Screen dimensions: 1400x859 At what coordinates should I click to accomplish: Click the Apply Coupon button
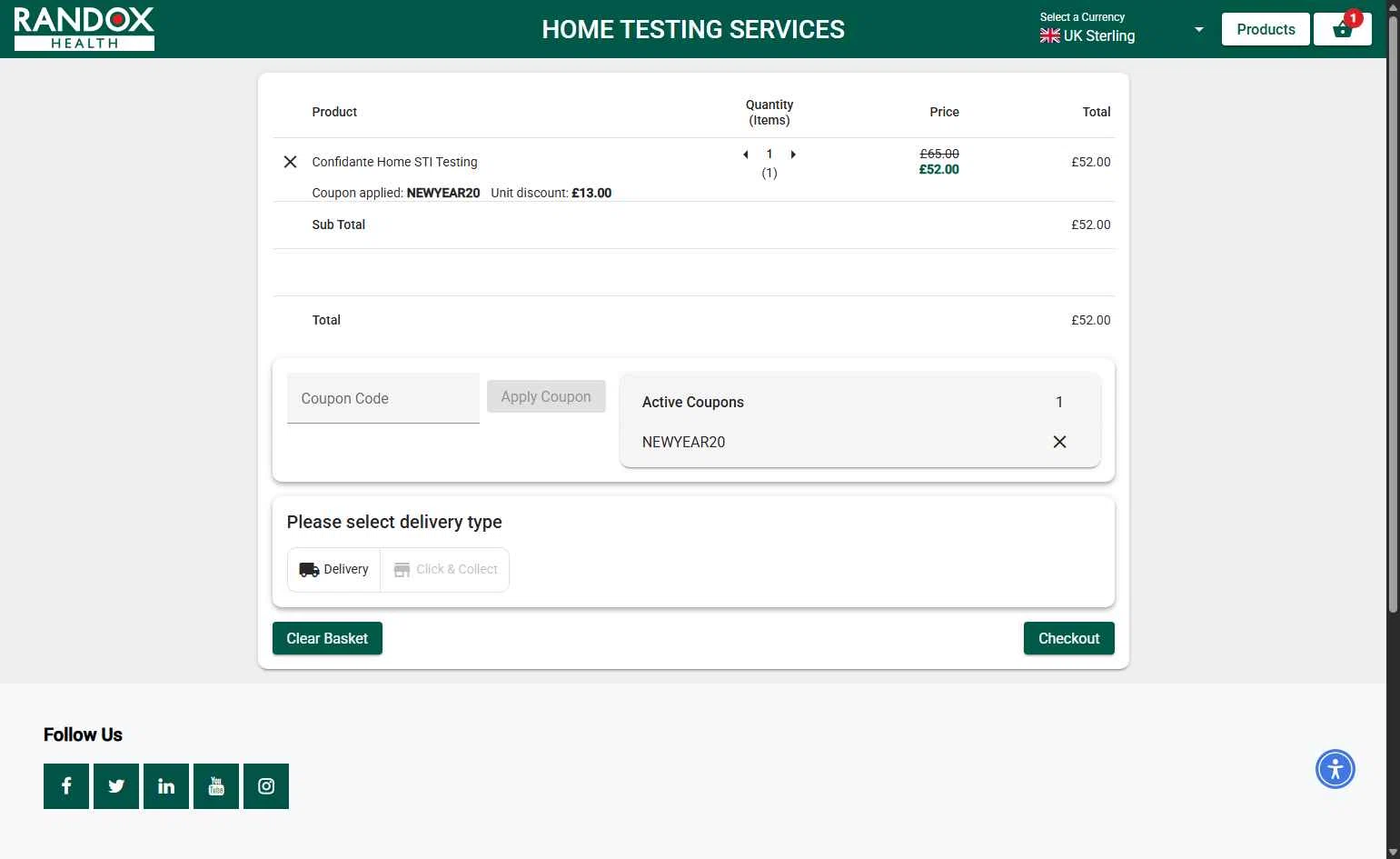(546, 396)
